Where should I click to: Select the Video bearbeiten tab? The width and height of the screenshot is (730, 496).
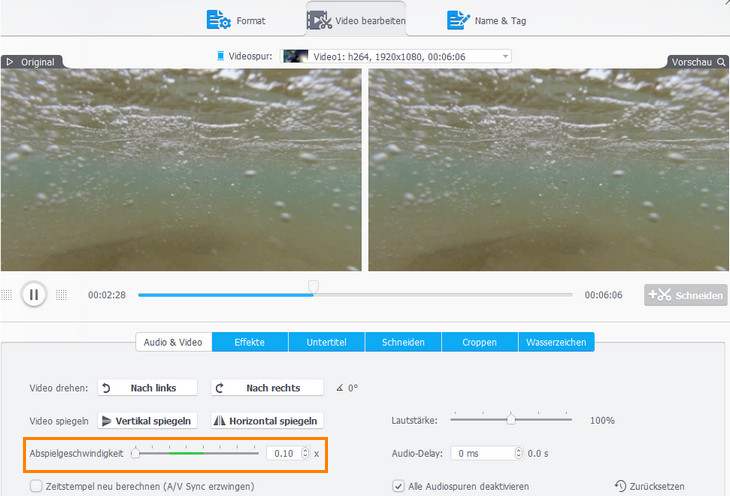click(356, 20)
